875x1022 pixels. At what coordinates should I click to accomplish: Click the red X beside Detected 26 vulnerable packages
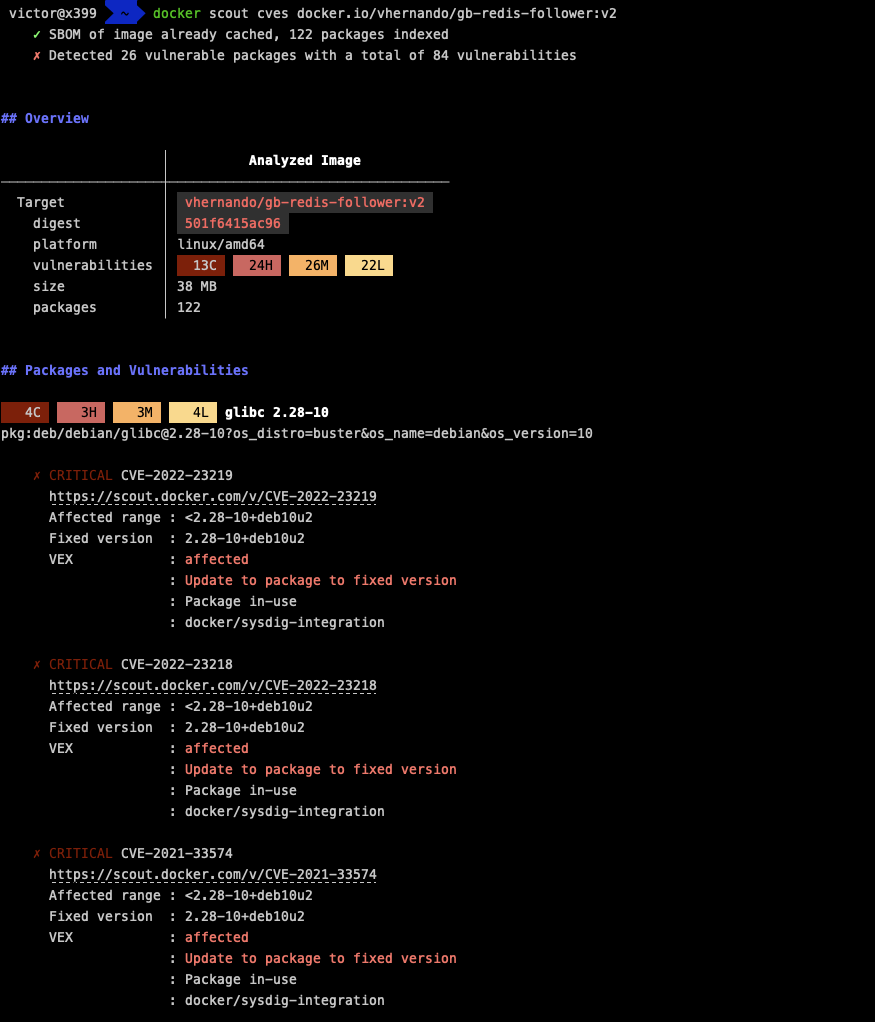coord(37,55)
